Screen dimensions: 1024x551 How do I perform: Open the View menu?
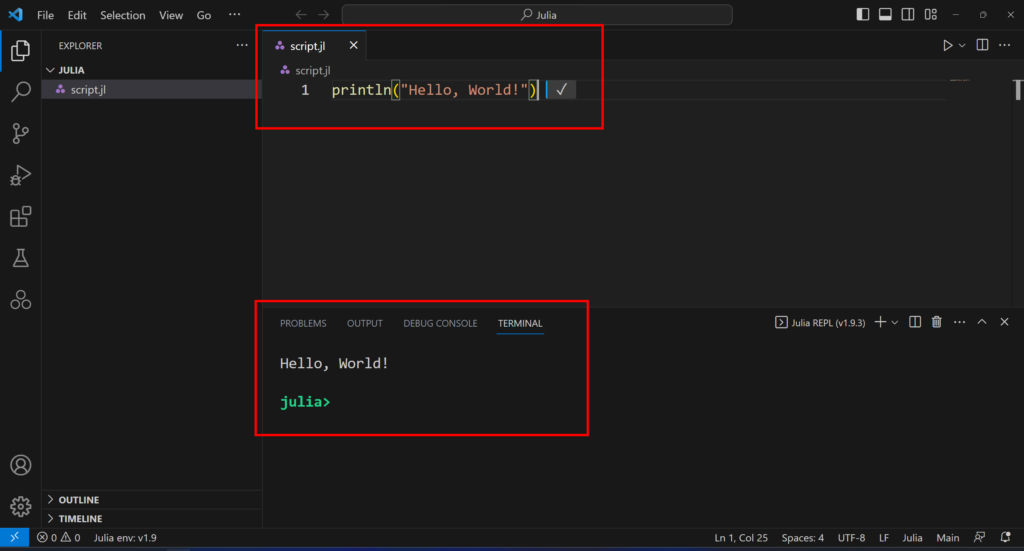(170, 15)
